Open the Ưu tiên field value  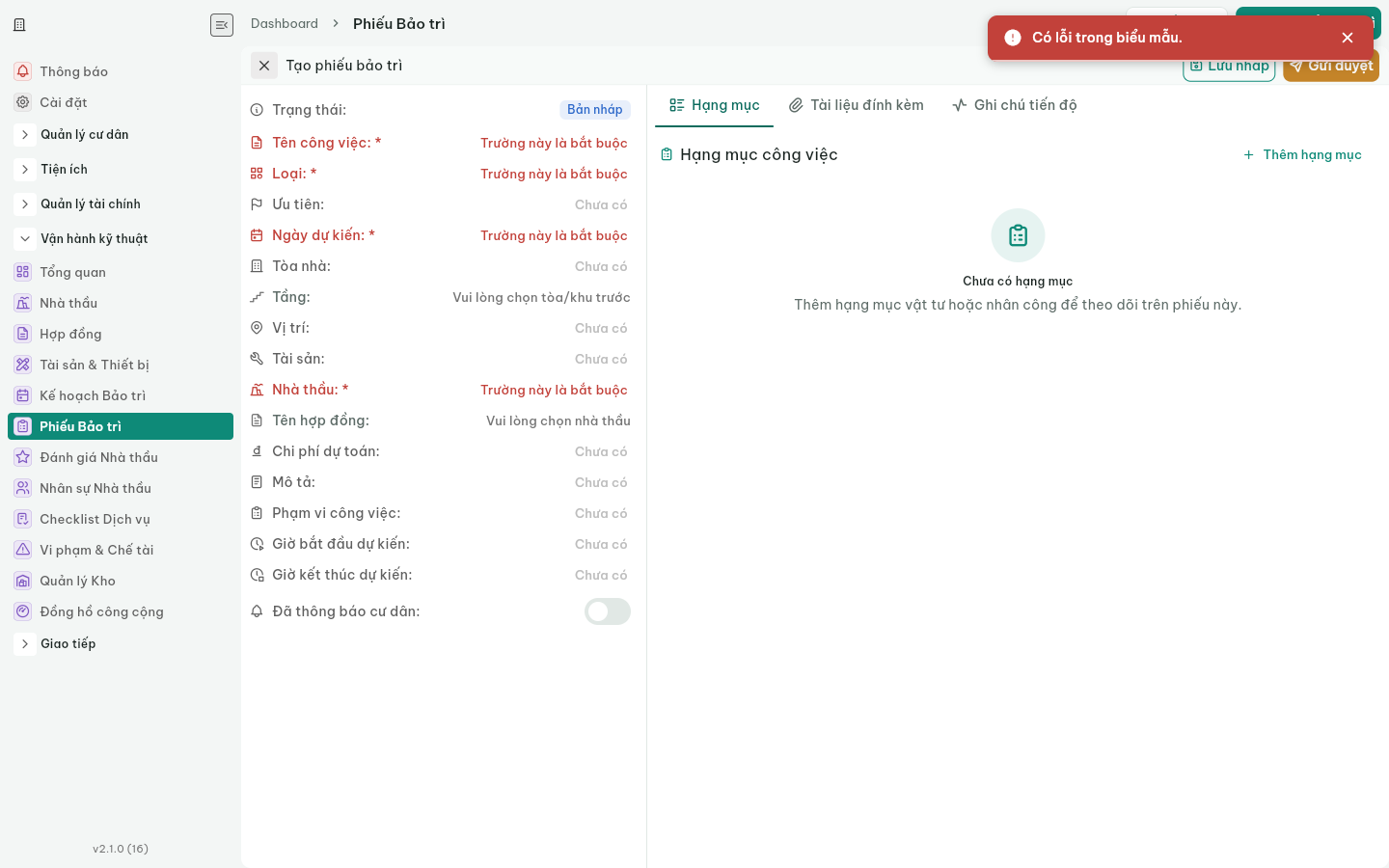pos(601,204)
